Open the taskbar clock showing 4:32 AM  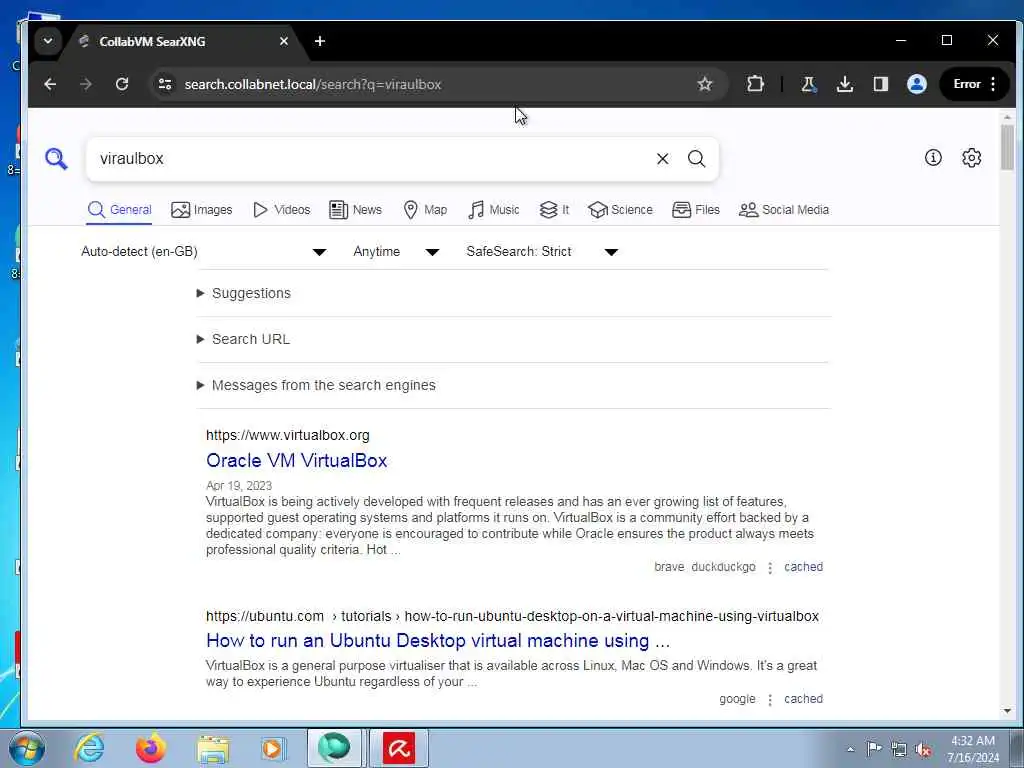(x=972, y=749)
